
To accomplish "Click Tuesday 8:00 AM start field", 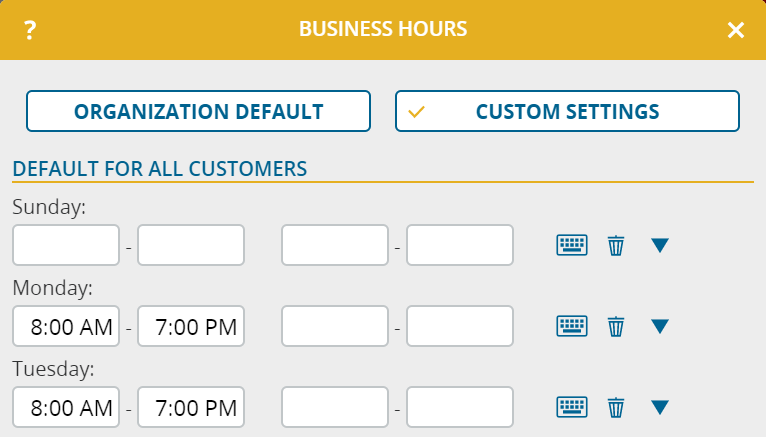I will point(66,407).
